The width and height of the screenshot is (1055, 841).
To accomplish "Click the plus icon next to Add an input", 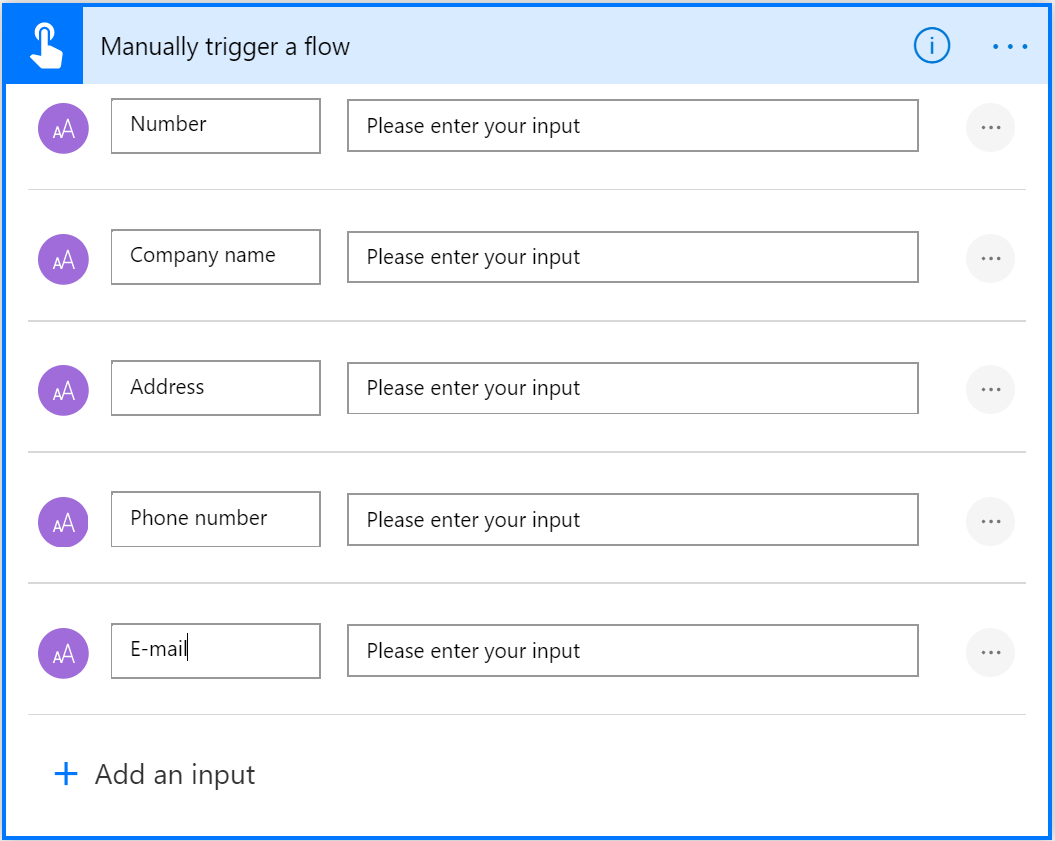I will [66, 774].
